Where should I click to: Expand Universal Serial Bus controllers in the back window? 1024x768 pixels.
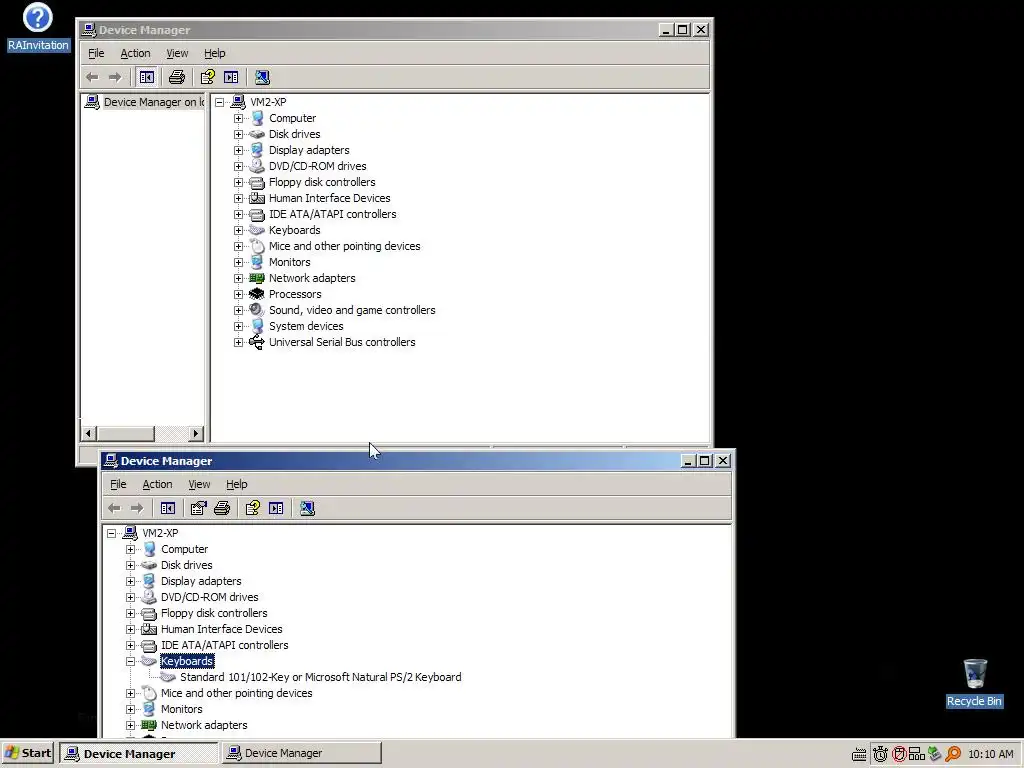point(238,342)
